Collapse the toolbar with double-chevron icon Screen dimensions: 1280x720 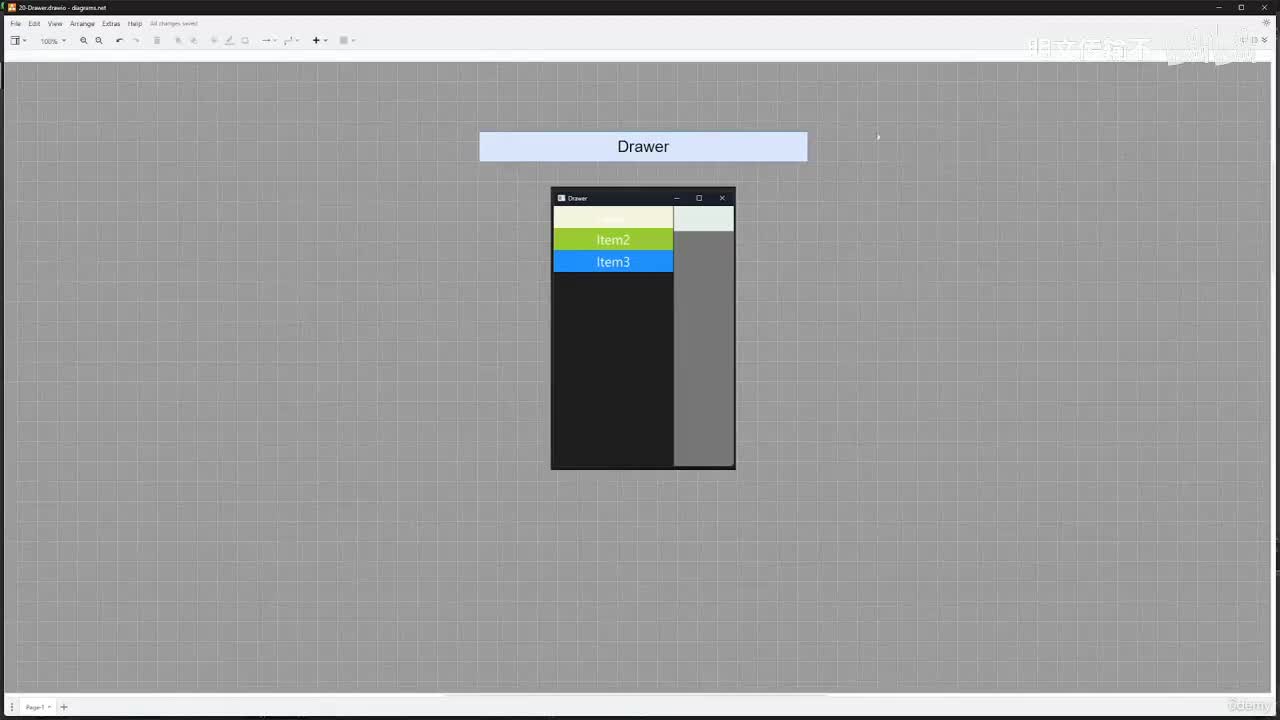pyautogui.click(x=1265, y=41)
